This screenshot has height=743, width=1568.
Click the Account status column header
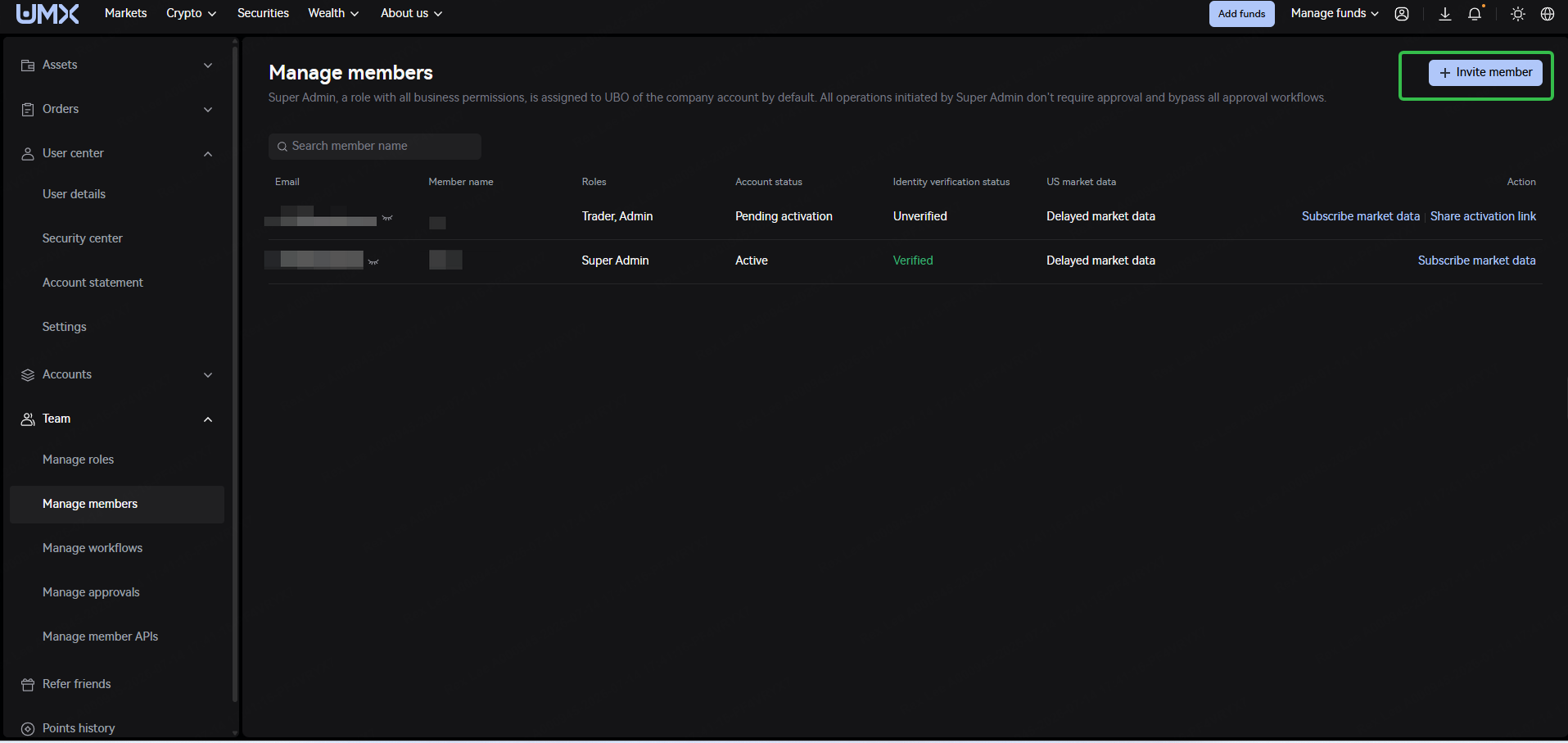pos(769,182)
